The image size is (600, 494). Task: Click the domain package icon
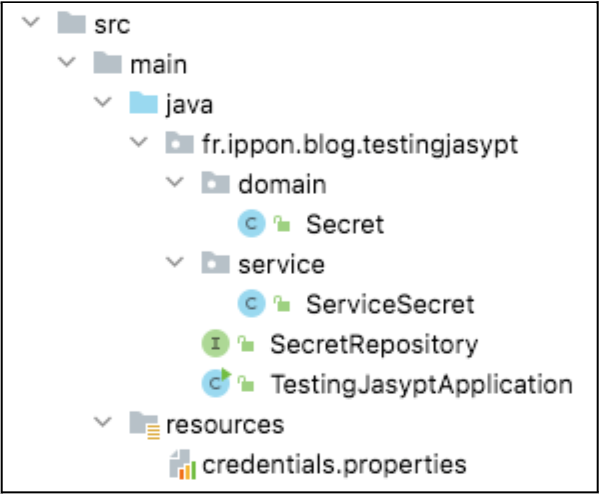pyautogui.click(x=217, y=184)
